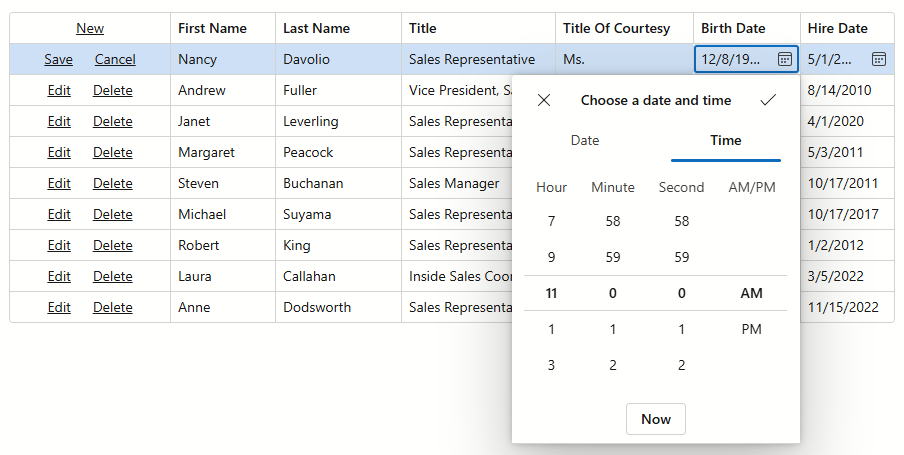Click the Hire Date column header
This screenshot has width=904, height=455.
click(x=847, y=28)
